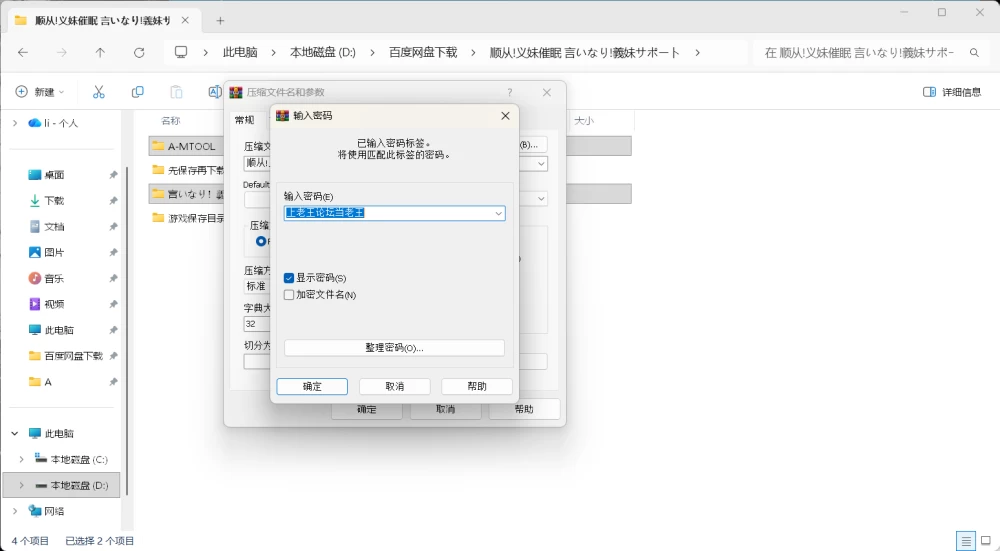Click the password input field
Viewport: 1000px width, 551px height.
pyautogui.click(x=388, y=214)
